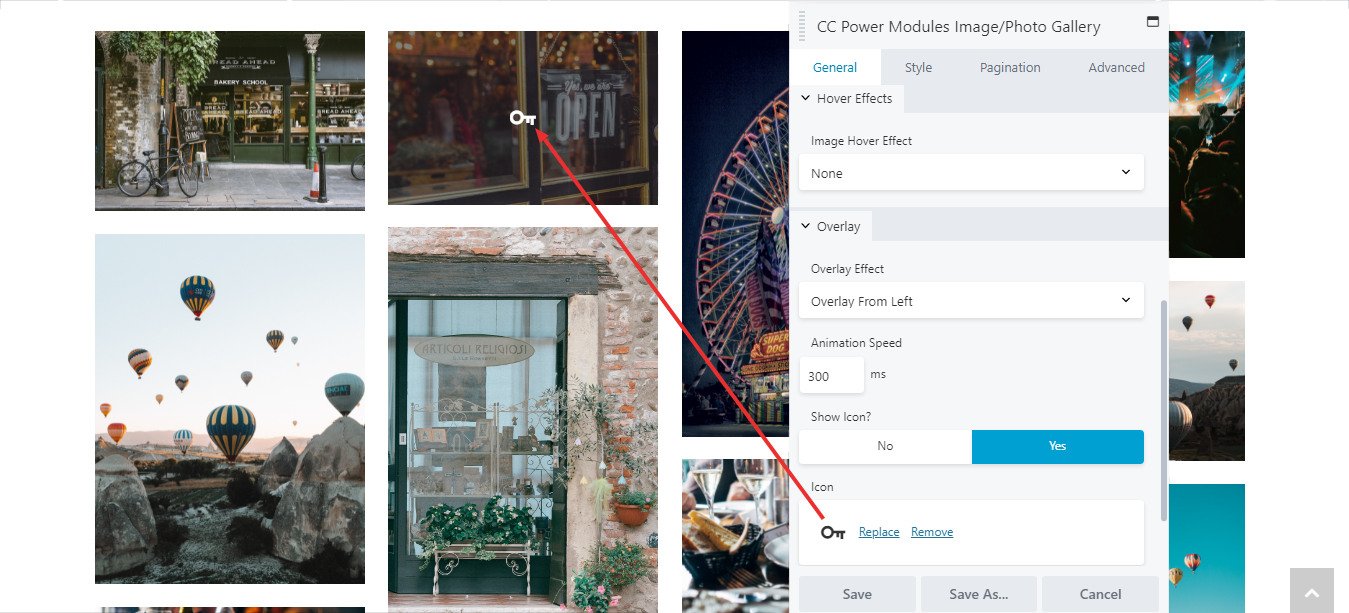Image resolution: width=1349 pixels, height=613 pixels.
Task: Click the Replace icon link
Action: point(879,532)
